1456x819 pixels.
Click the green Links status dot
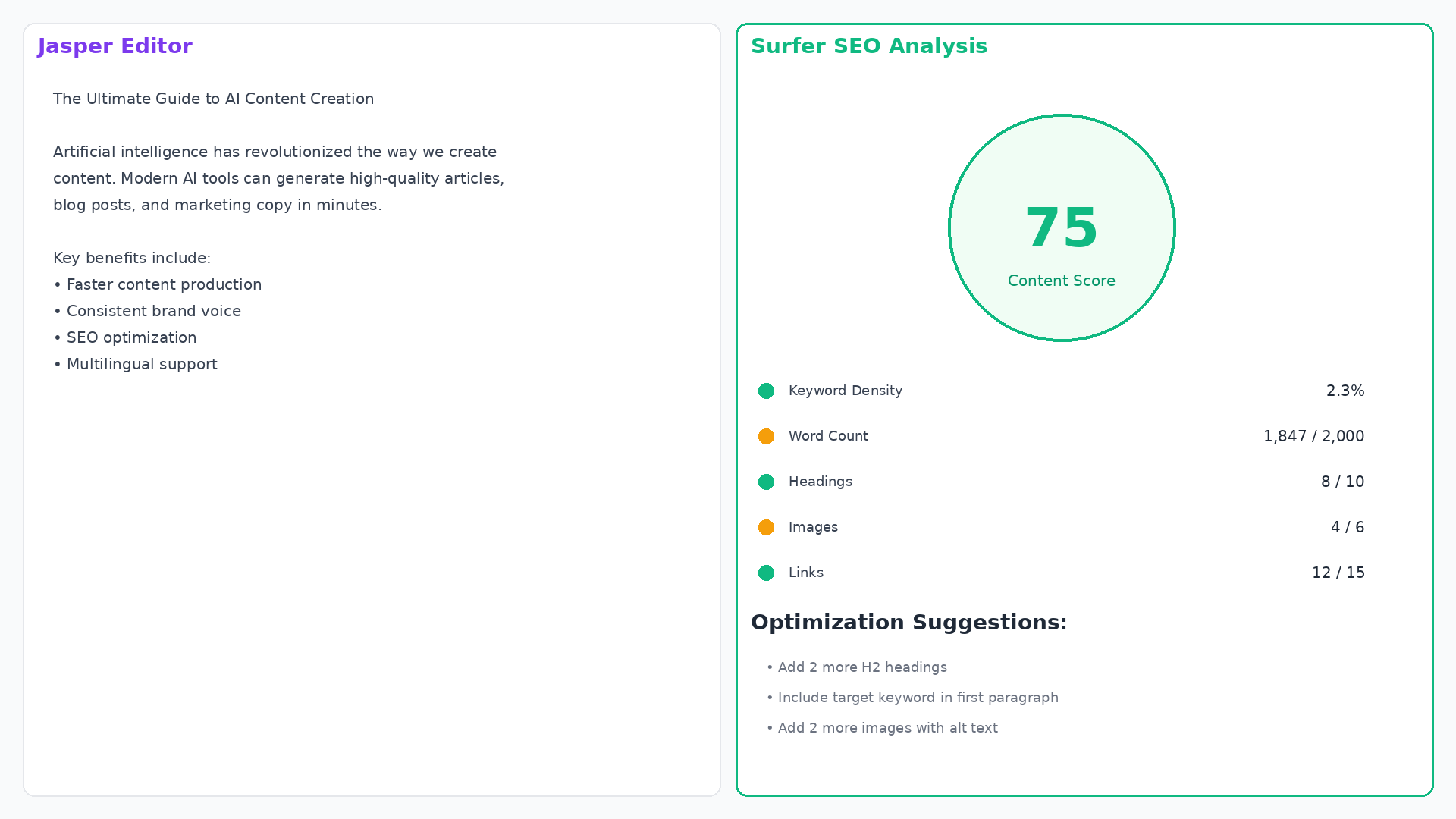766,573
